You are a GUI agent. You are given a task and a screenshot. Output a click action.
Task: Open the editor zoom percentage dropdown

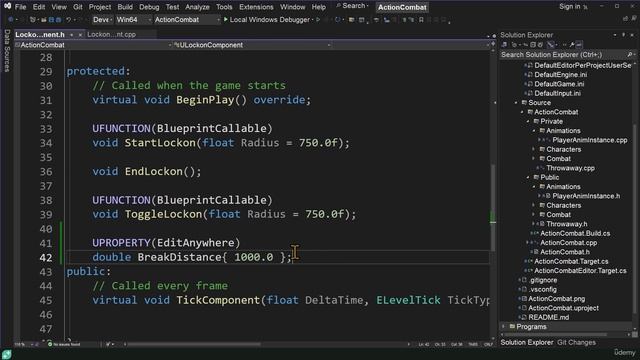26,344
